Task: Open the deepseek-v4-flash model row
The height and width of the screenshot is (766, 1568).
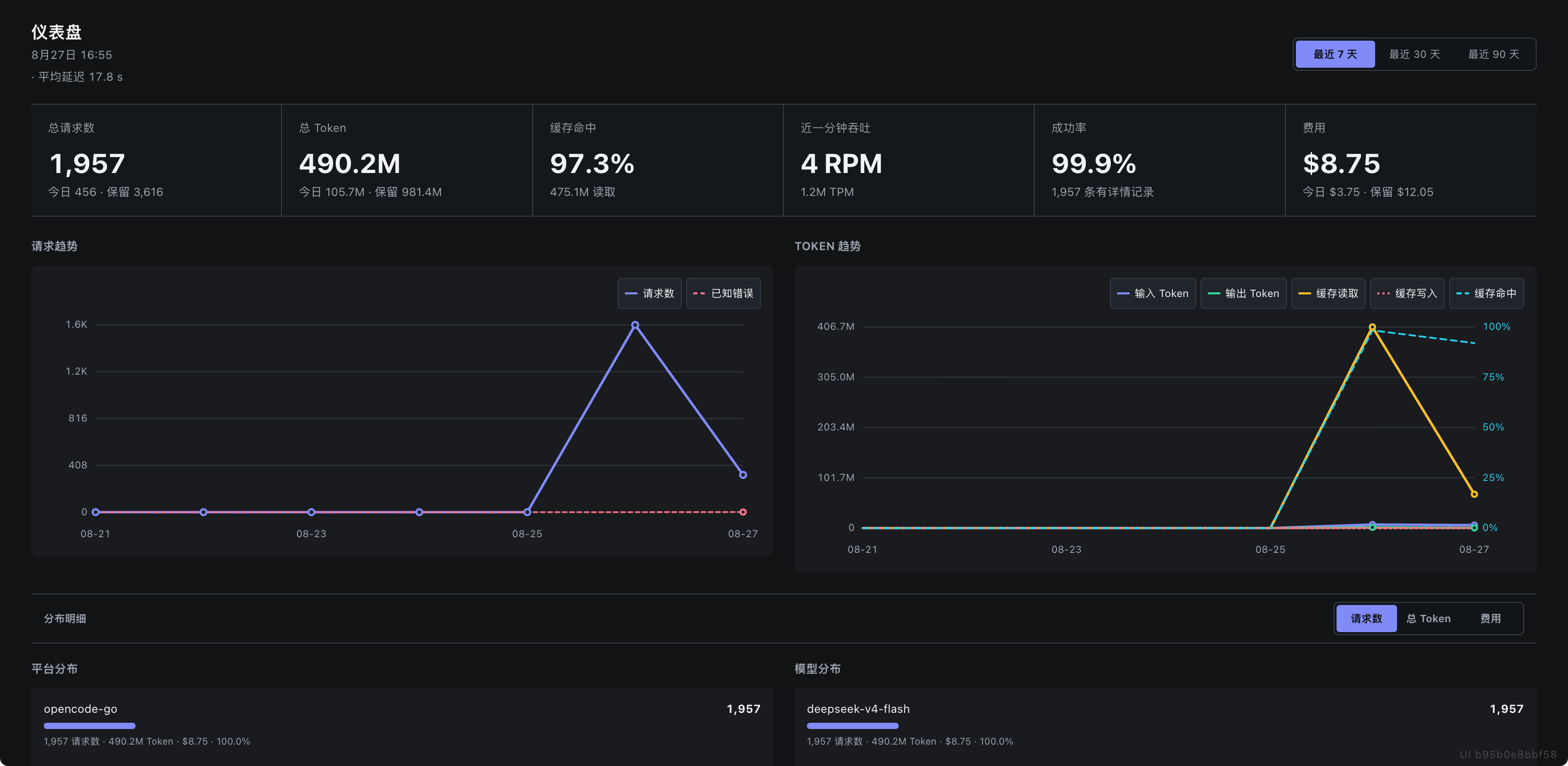Action: 1165,724
